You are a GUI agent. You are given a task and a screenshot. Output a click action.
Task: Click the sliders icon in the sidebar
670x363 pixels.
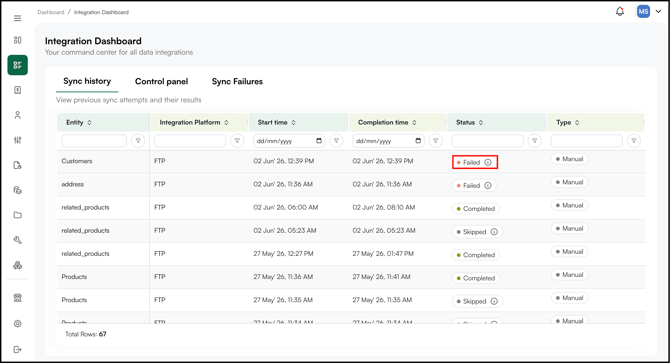pos(18,140)
